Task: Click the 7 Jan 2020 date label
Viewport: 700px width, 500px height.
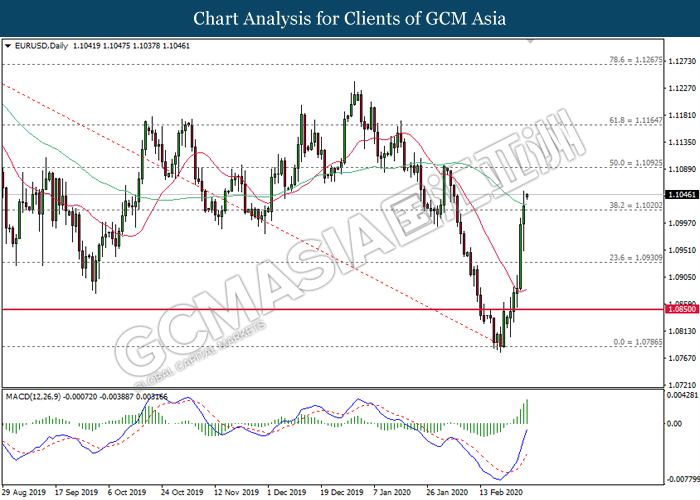Action: pos(392,492)
